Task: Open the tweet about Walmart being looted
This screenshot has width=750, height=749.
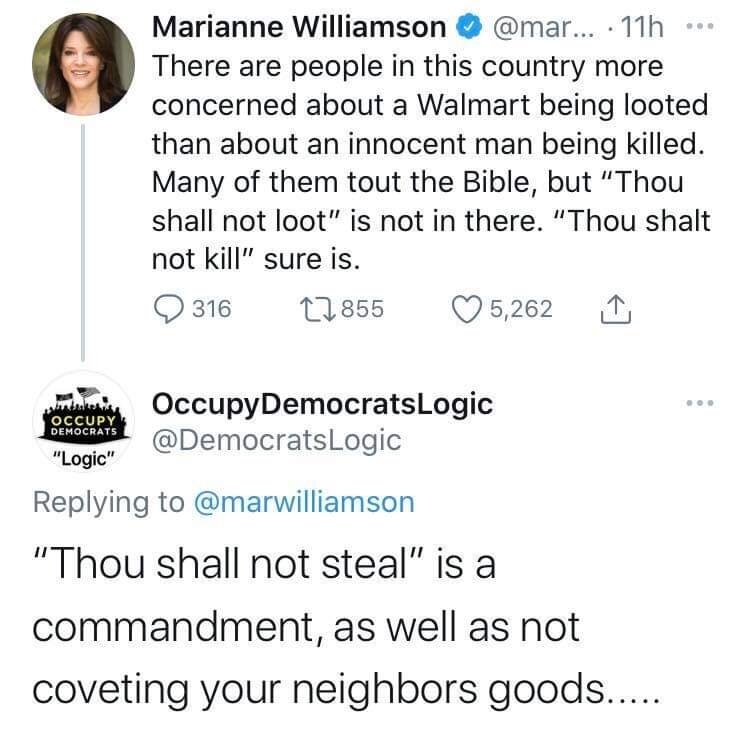Action: (430, 162)
